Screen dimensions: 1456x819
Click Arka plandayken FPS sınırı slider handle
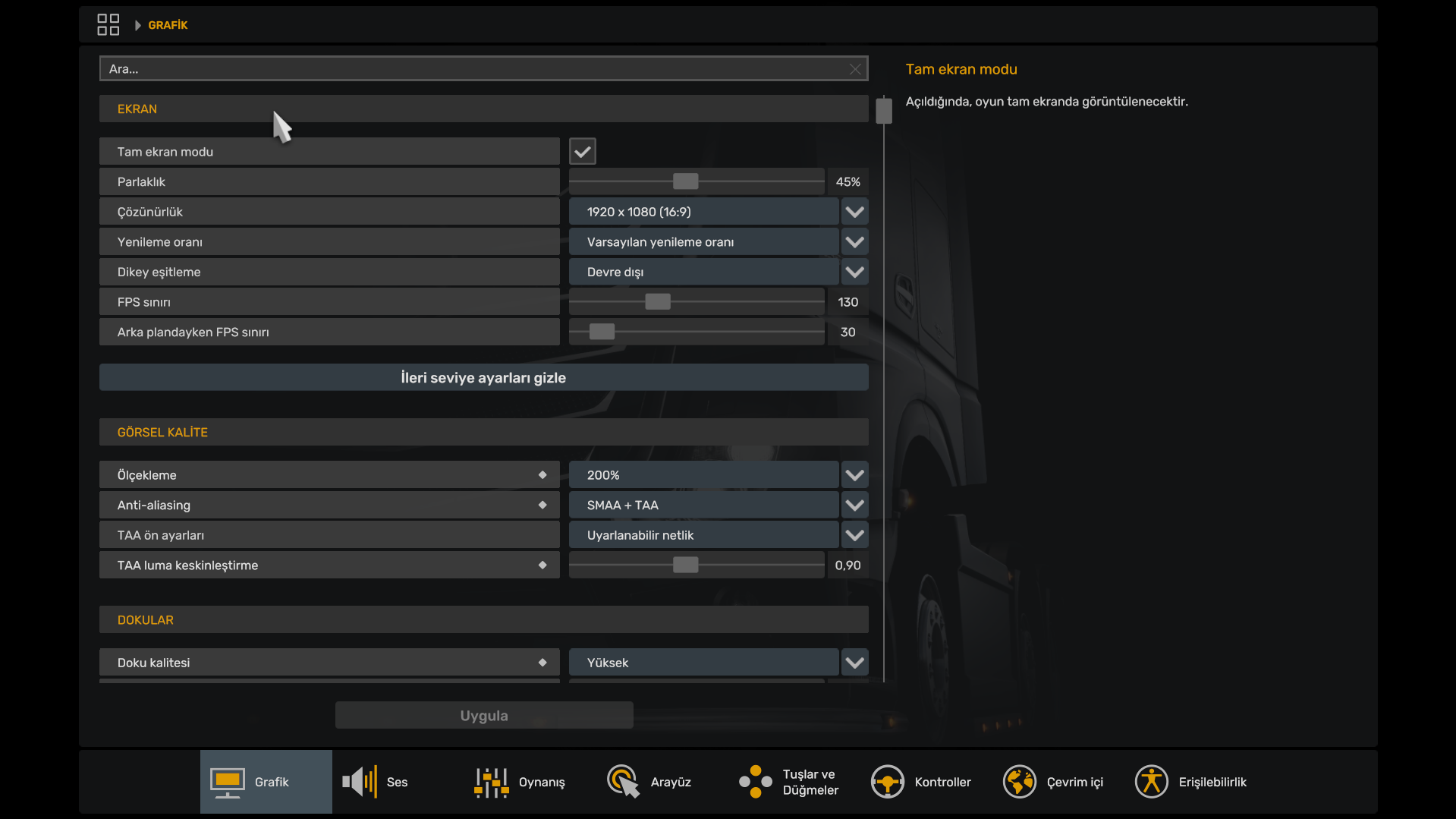pyautogui.click(x=602, y=332)
